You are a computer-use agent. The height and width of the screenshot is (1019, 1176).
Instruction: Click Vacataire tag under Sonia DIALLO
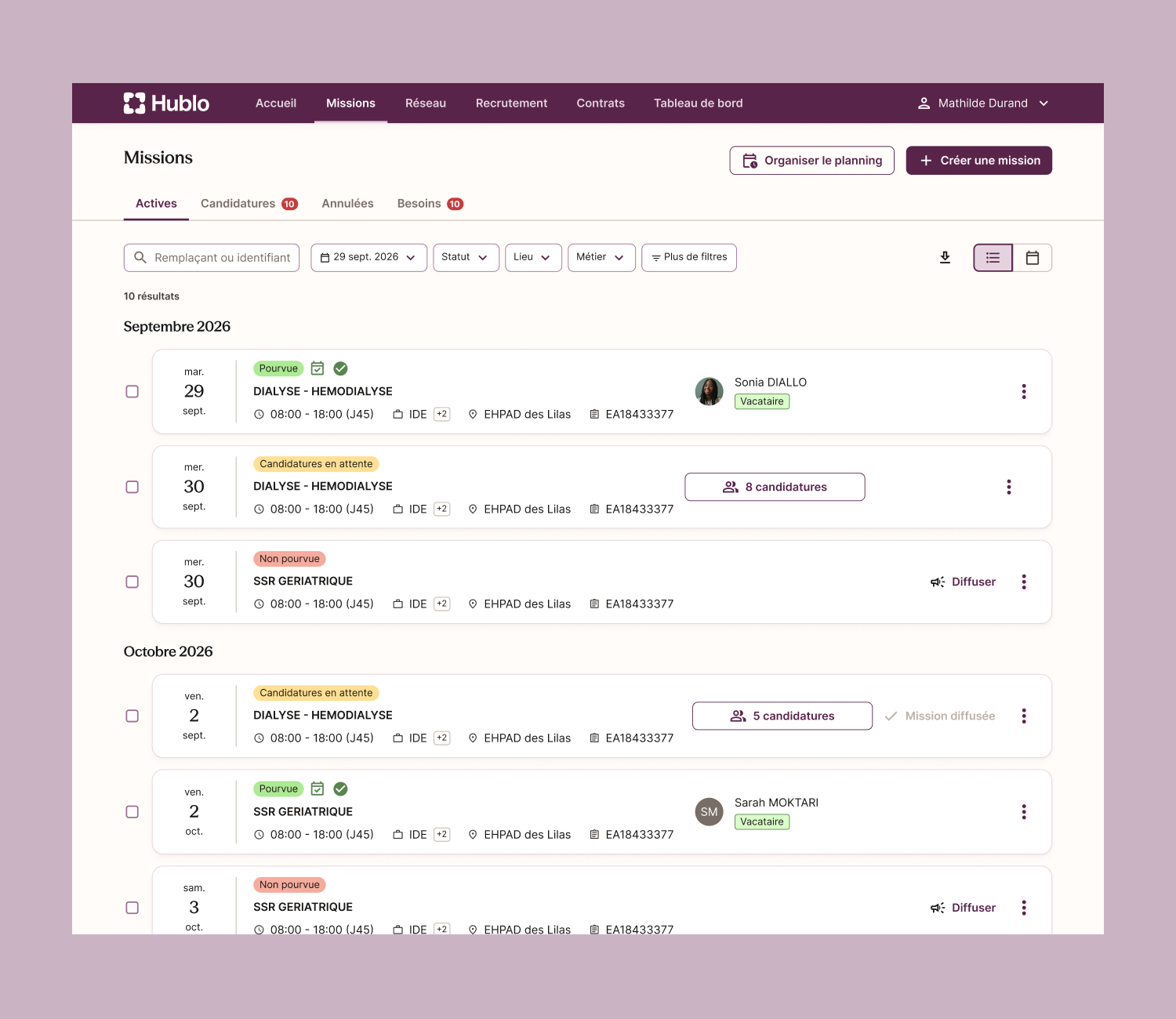click(x=762, y=401)
